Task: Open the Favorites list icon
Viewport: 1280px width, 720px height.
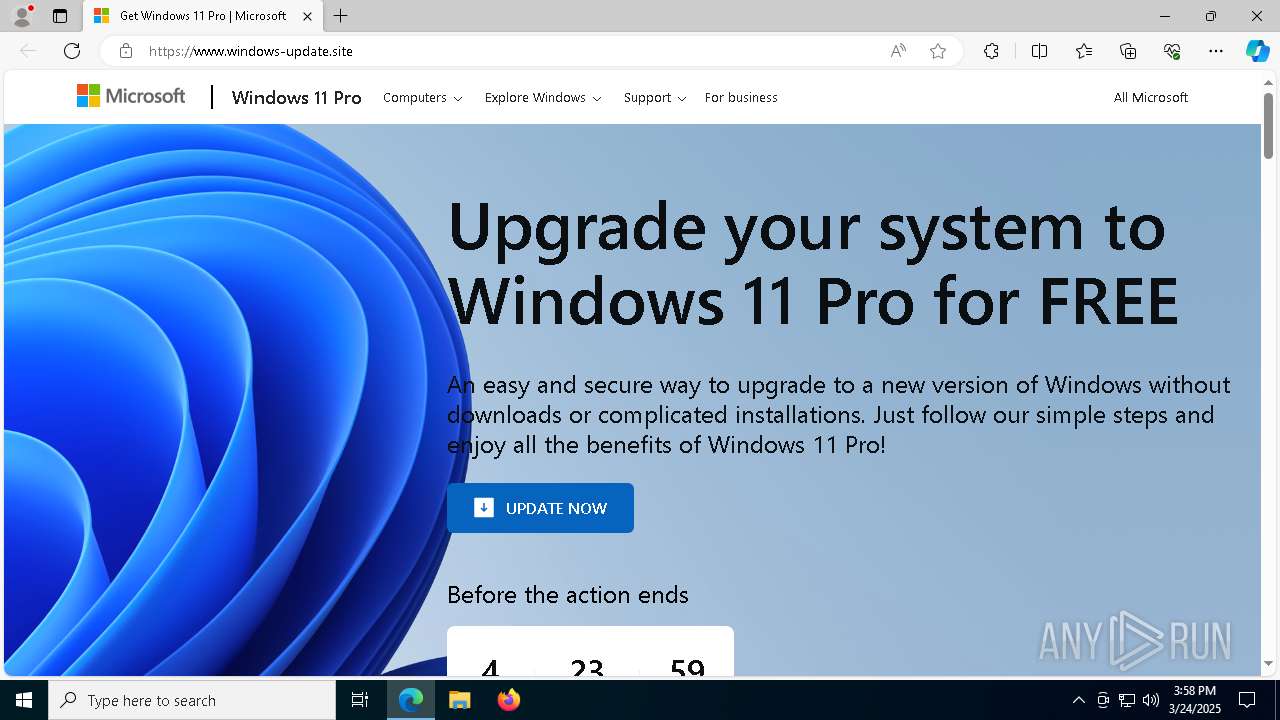Action: (x=1084, y=51)
